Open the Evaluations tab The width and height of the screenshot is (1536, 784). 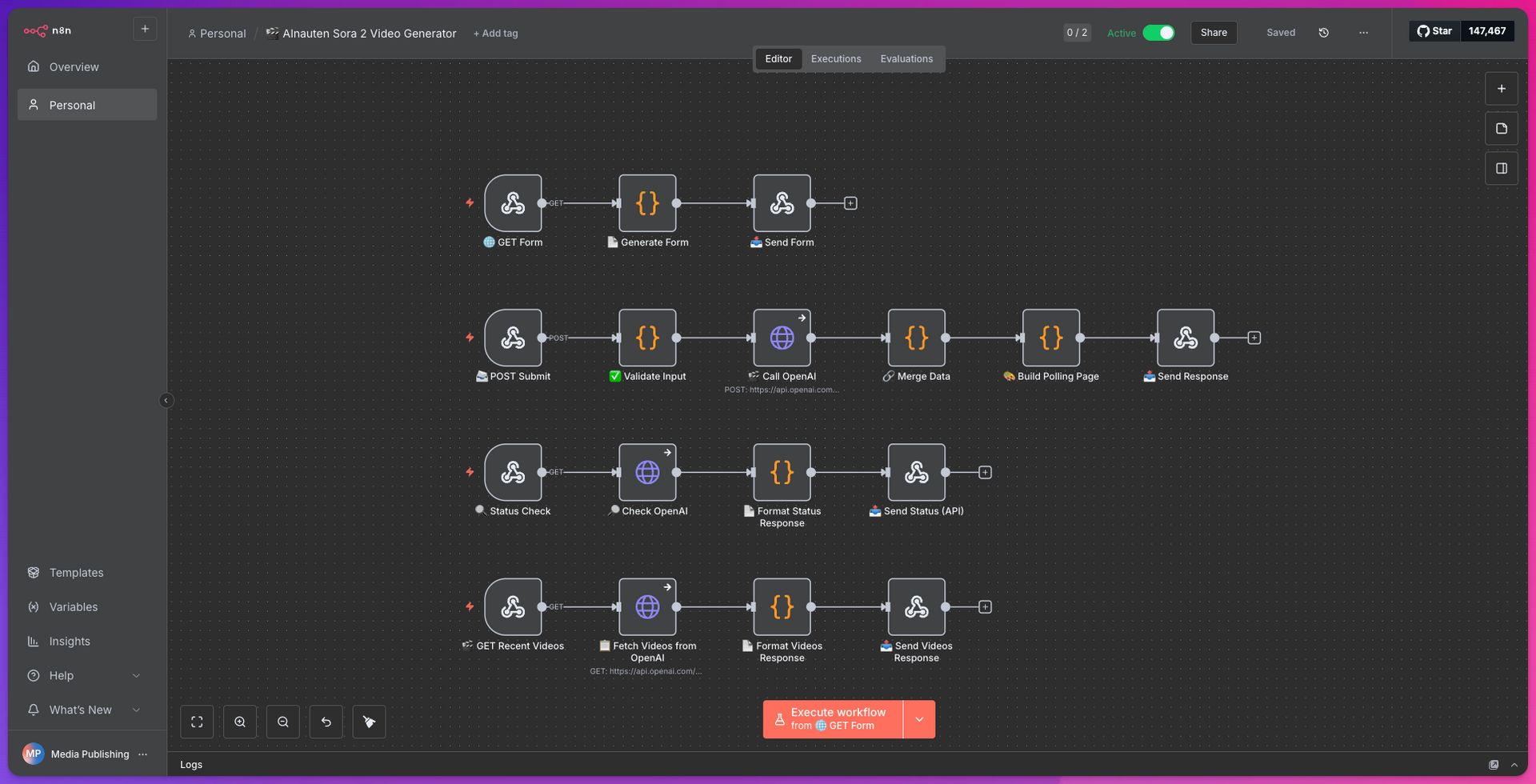[x=906, y=59]
